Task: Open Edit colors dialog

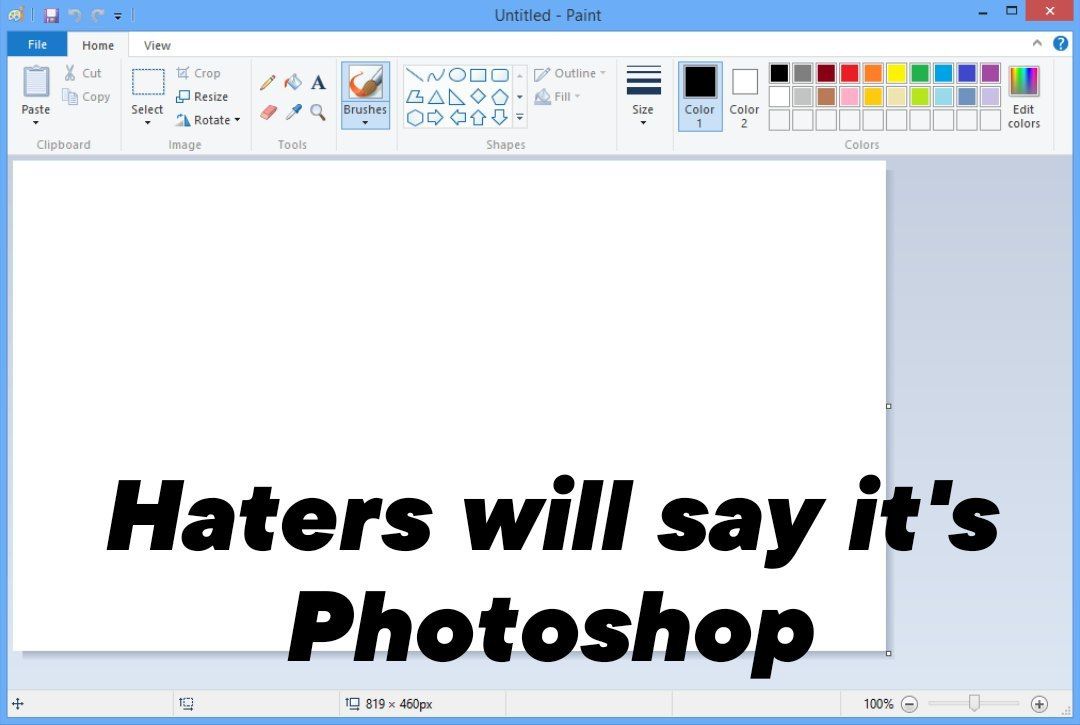Action: tap(1024, 98)
